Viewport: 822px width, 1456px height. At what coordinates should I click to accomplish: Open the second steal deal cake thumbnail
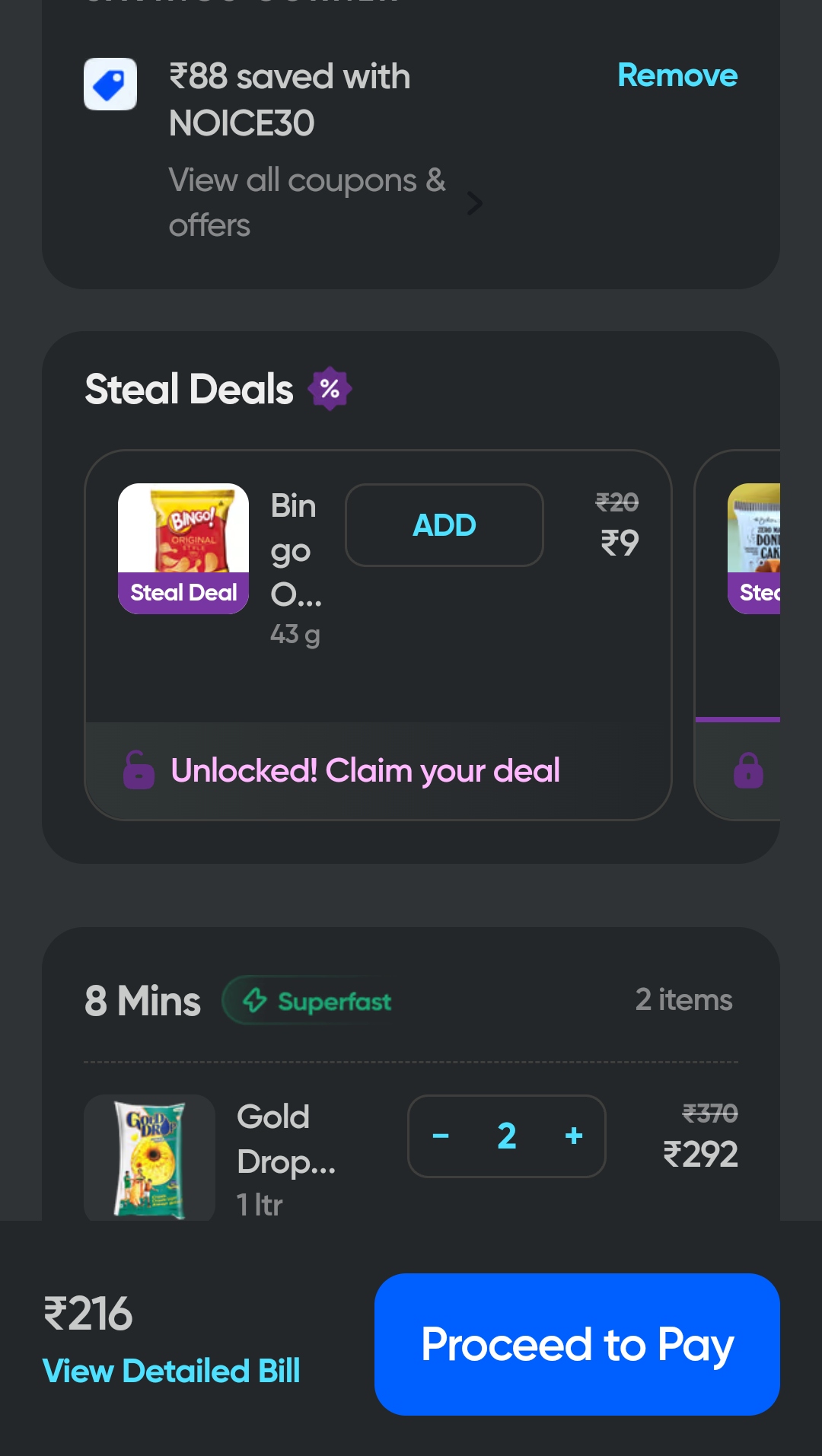(x=755, y=528)
